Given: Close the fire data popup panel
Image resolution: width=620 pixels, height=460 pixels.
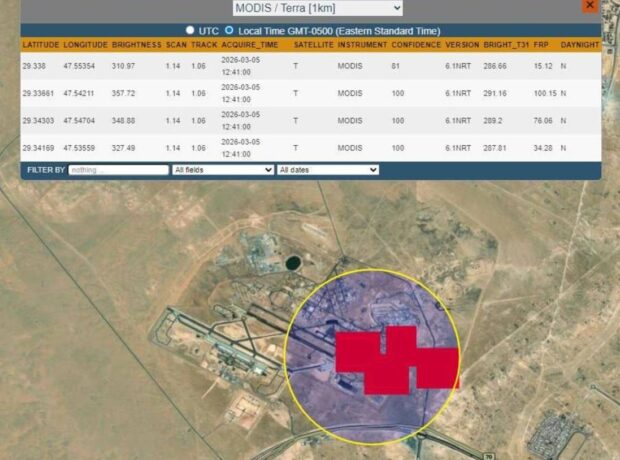Looking at the screenshot, I should click(590, 6).
